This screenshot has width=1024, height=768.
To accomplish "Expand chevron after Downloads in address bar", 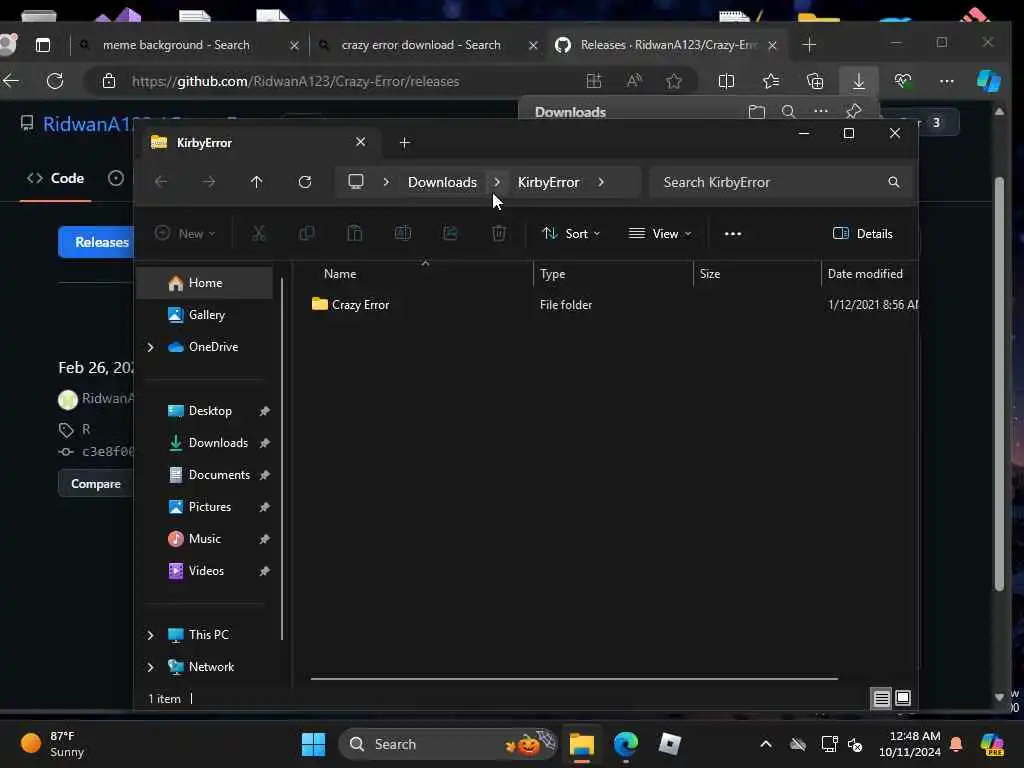I will [497, 182].
